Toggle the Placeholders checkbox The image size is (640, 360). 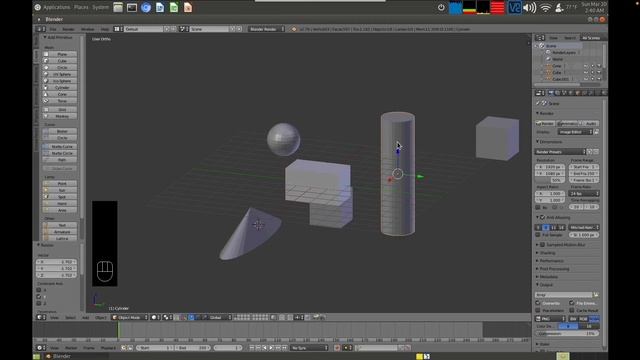pos(538,310)
